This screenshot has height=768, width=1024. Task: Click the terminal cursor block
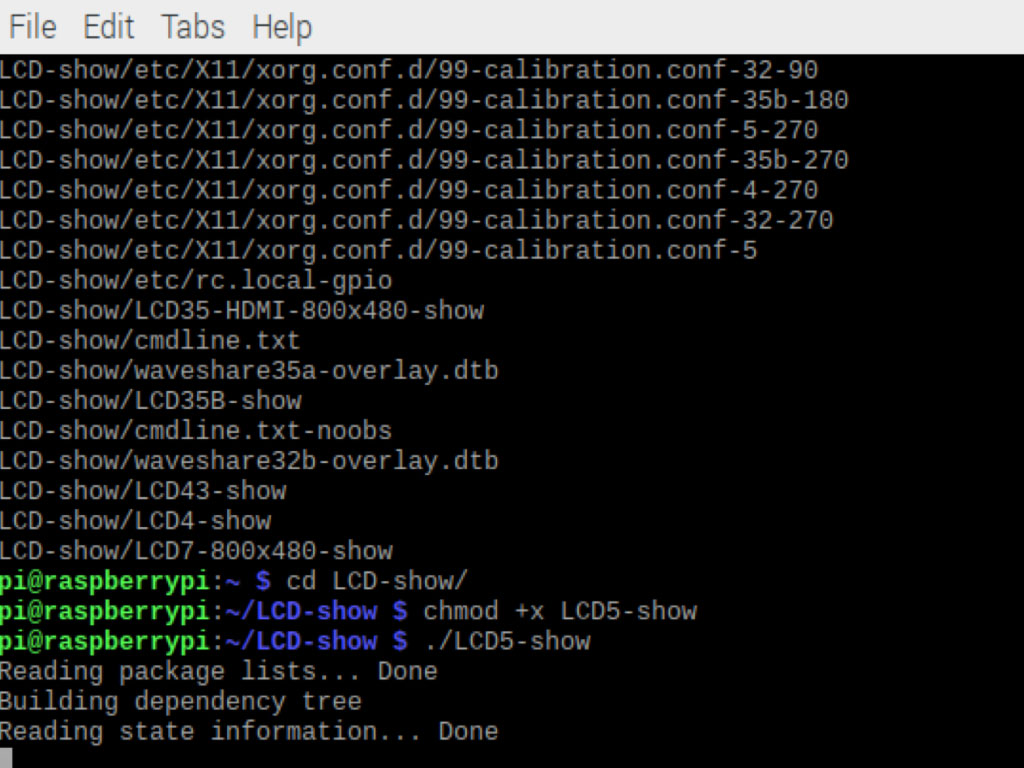point(6,758)
